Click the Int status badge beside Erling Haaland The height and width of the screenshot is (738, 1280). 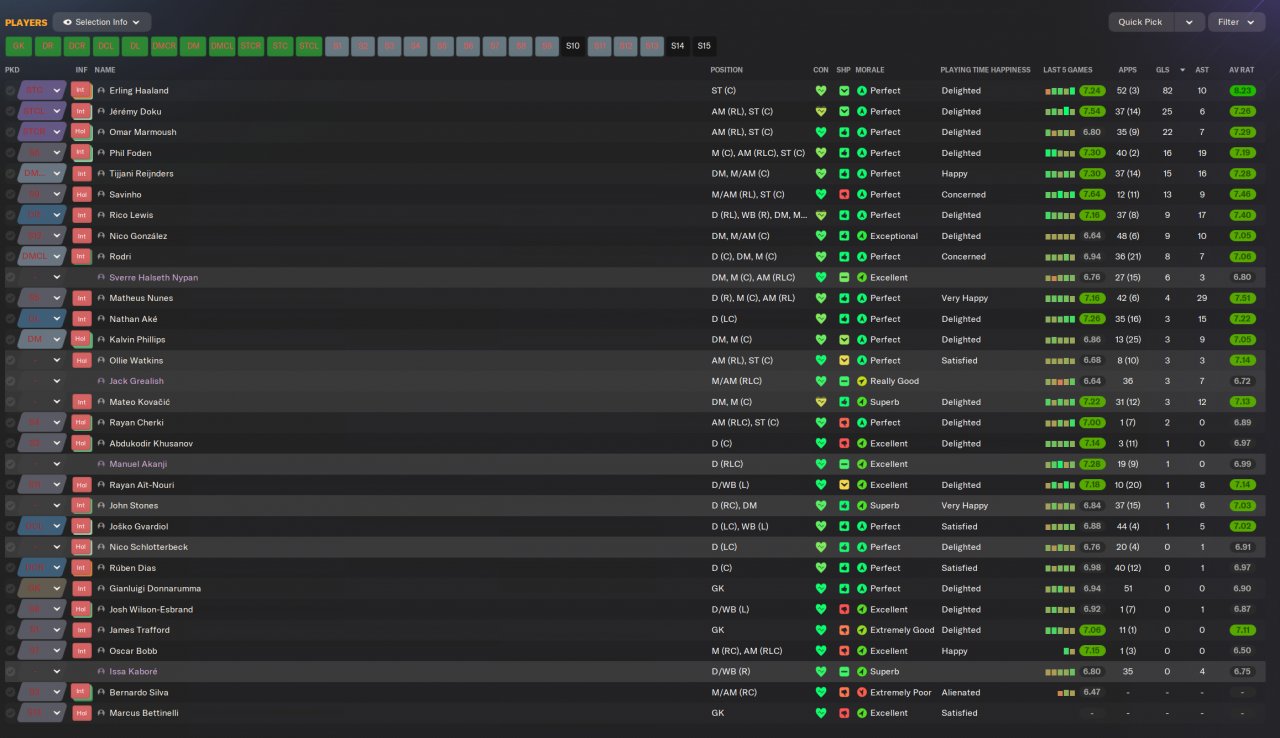(82, 91)
